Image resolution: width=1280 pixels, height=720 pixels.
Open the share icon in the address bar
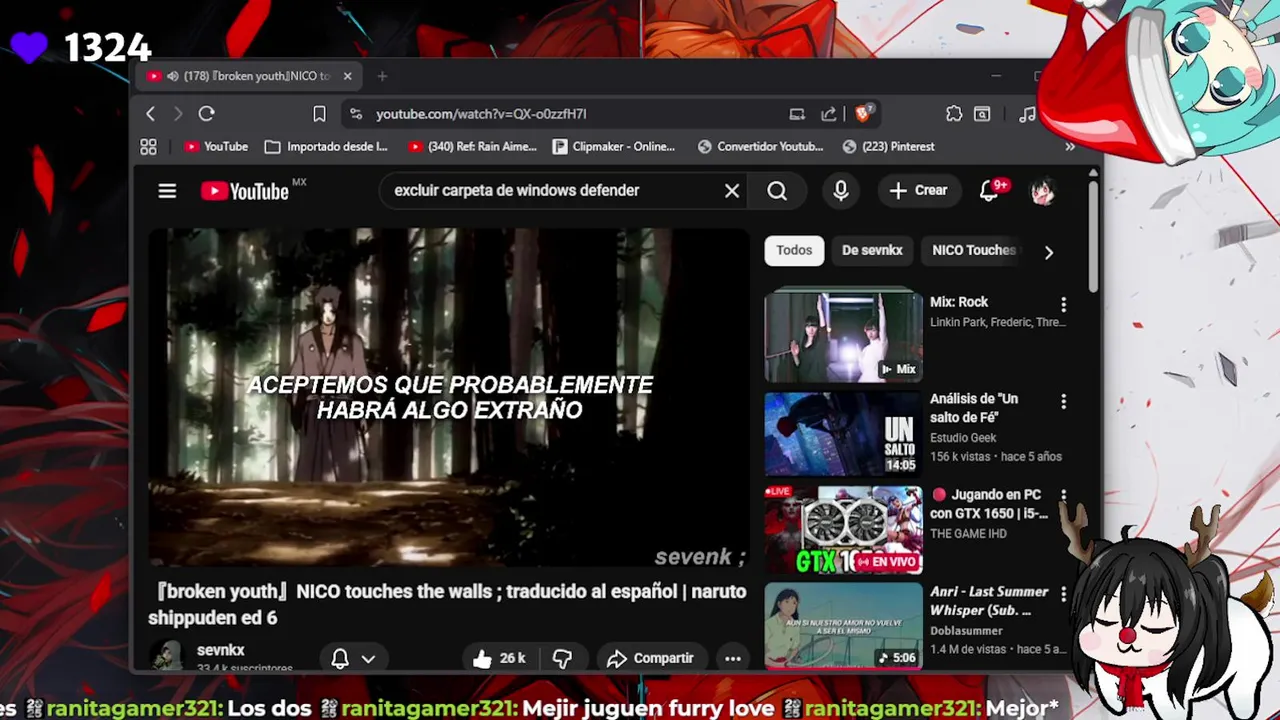[x=829, y=114]
